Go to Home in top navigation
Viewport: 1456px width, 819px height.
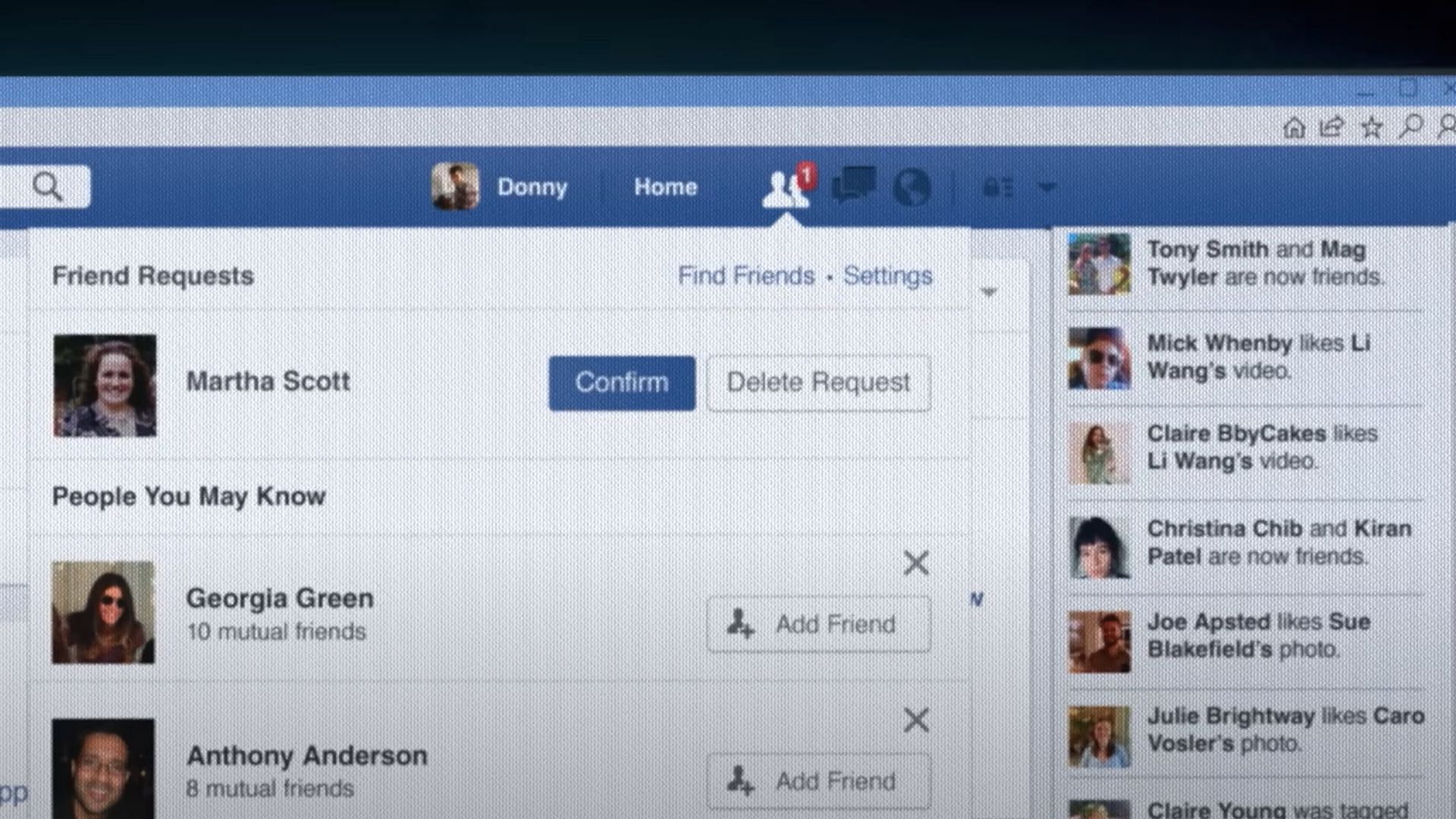point(665,187)
